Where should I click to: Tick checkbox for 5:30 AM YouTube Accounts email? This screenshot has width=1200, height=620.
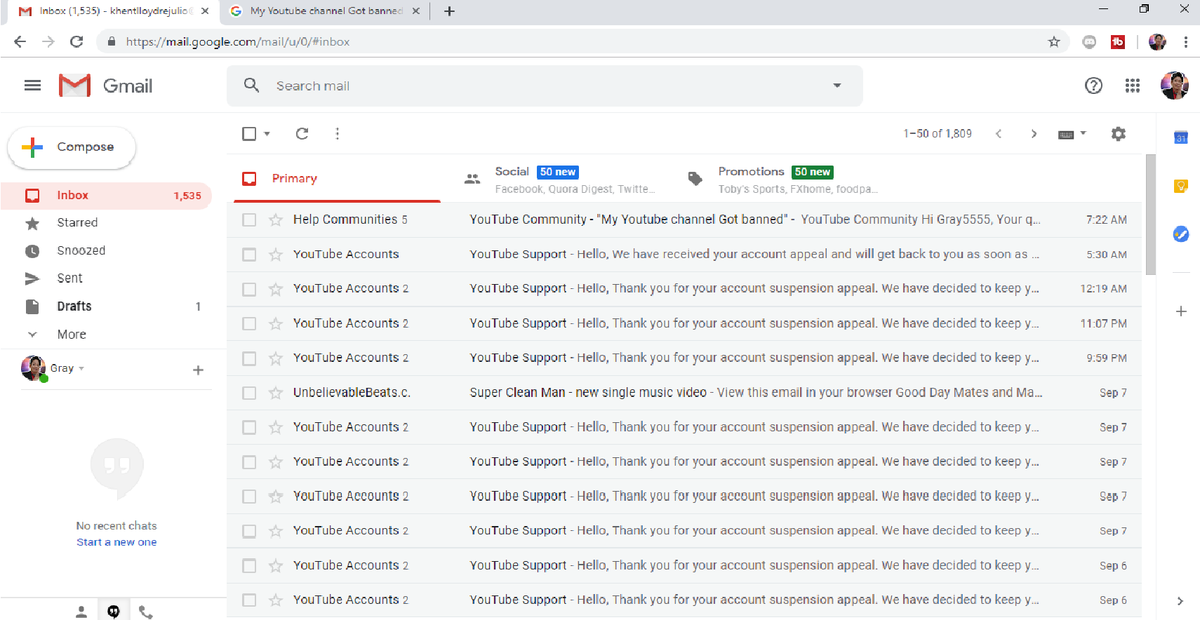[x=249, y=255]
